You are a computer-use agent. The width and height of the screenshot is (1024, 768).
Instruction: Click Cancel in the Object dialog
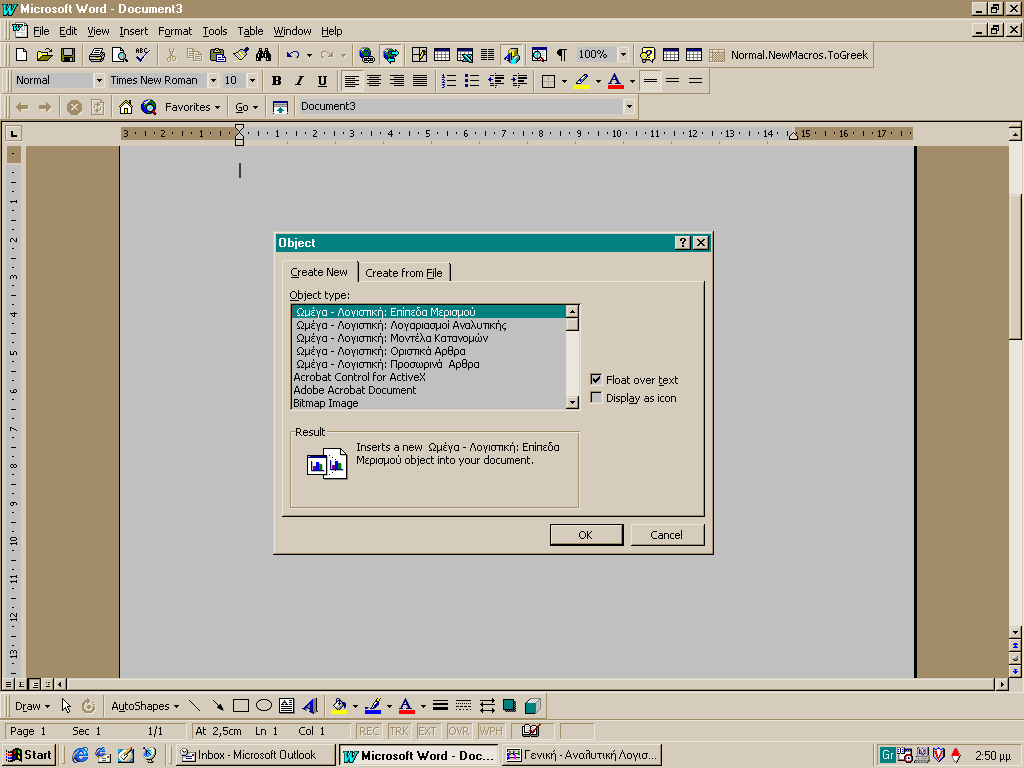(667, 535)
